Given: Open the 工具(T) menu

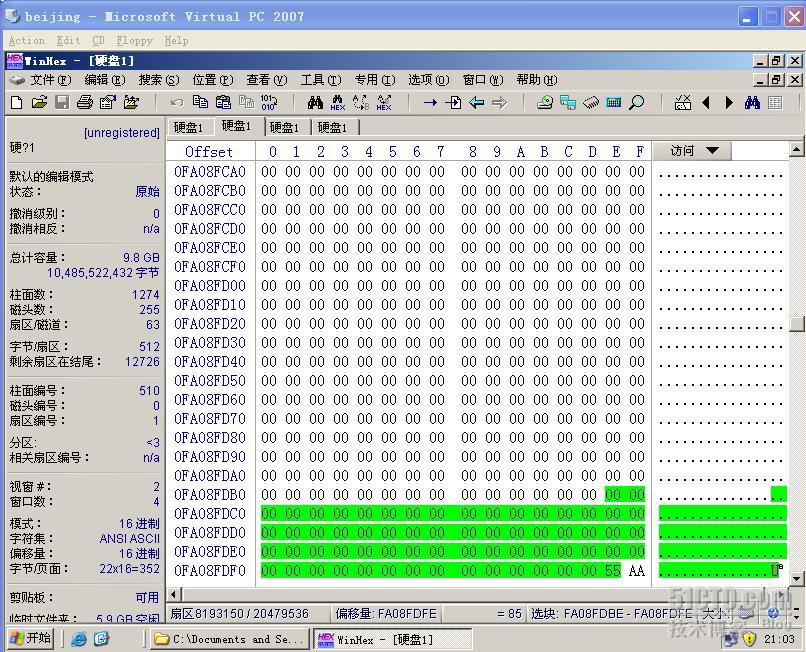Looking at the screenshot, I should point(321,80).
